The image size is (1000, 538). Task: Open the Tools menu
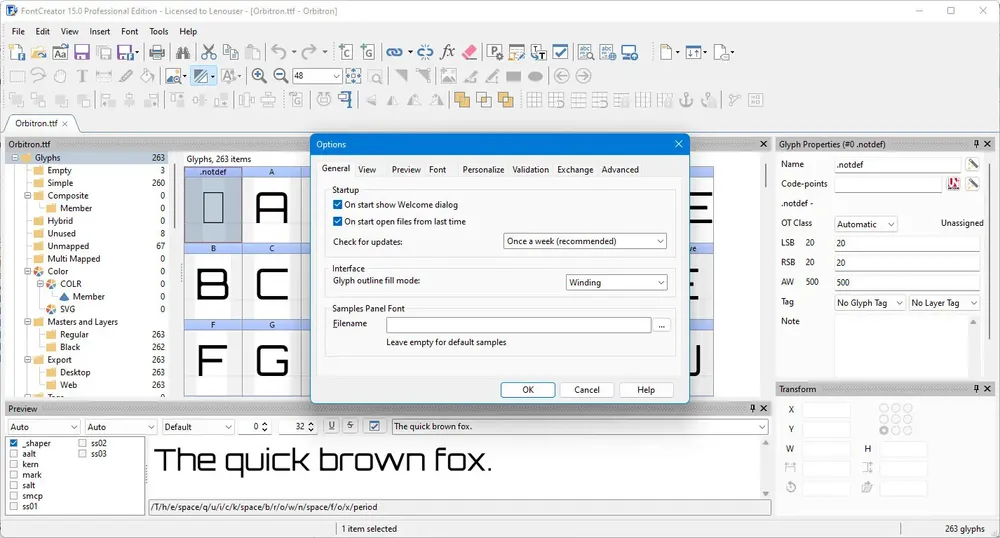[159, 31]
